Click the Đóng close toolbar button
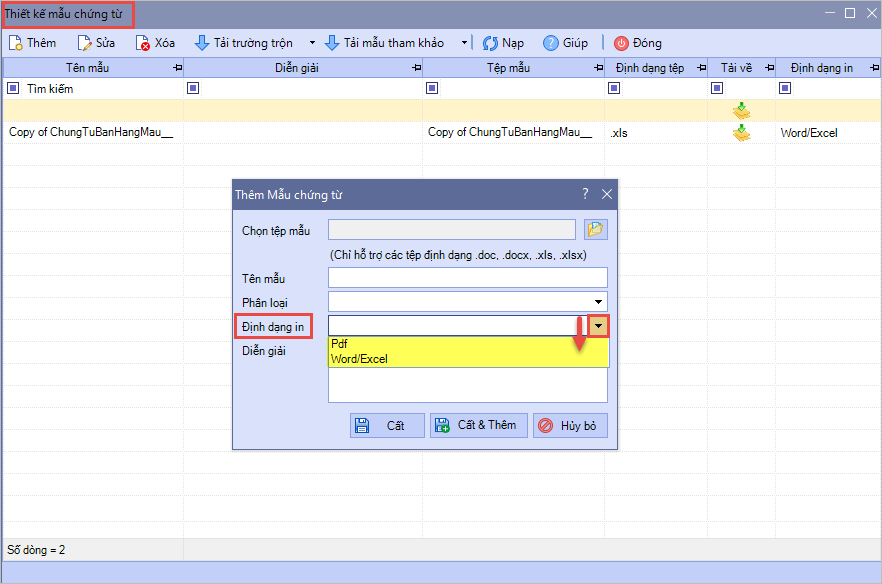The image size is (882, 584). tap(621, 43)
